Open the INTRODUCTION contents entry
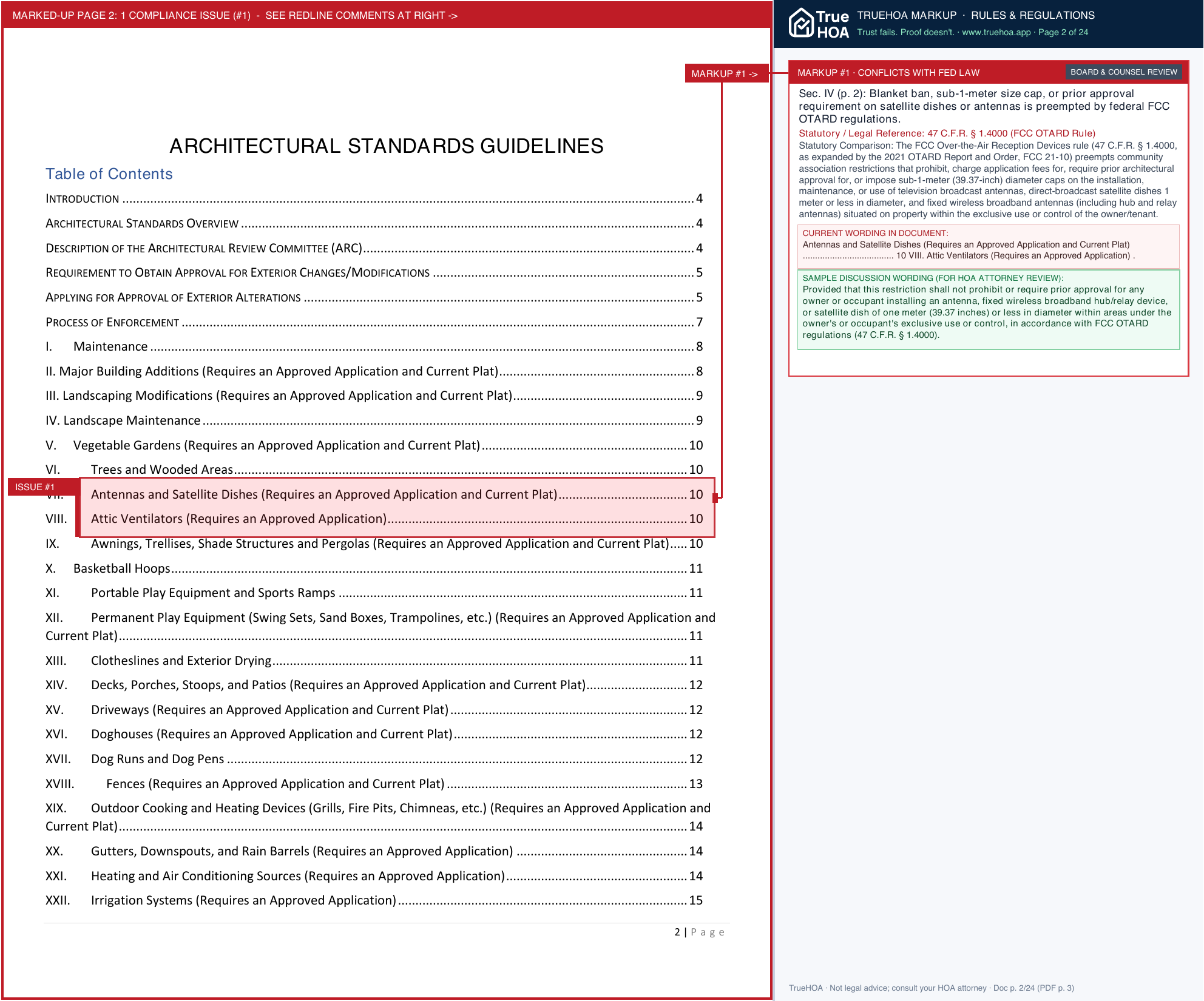 [x=374, y=198]
